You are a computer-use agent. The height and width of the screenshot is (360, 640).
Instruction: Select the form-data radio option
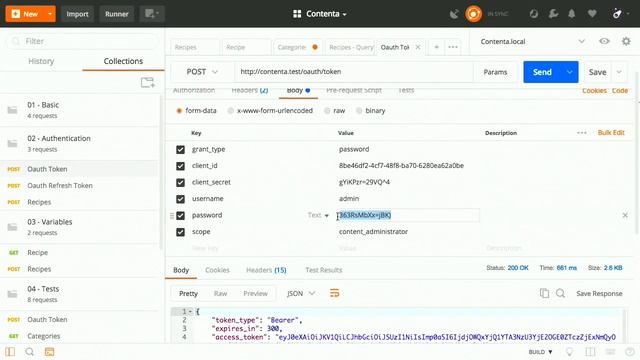tap(179, 111)
